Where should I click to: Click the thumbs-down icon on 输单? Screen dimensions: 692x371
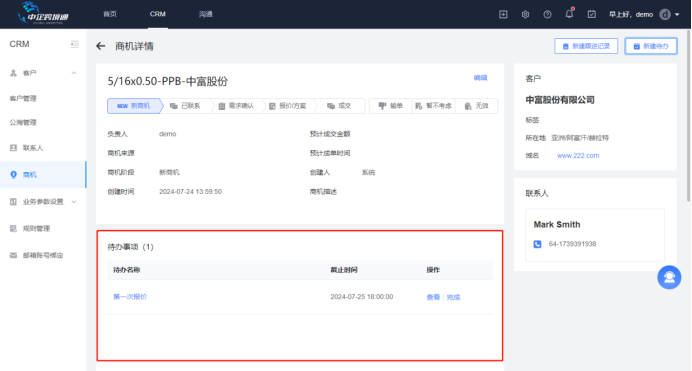tap(382, 106)
